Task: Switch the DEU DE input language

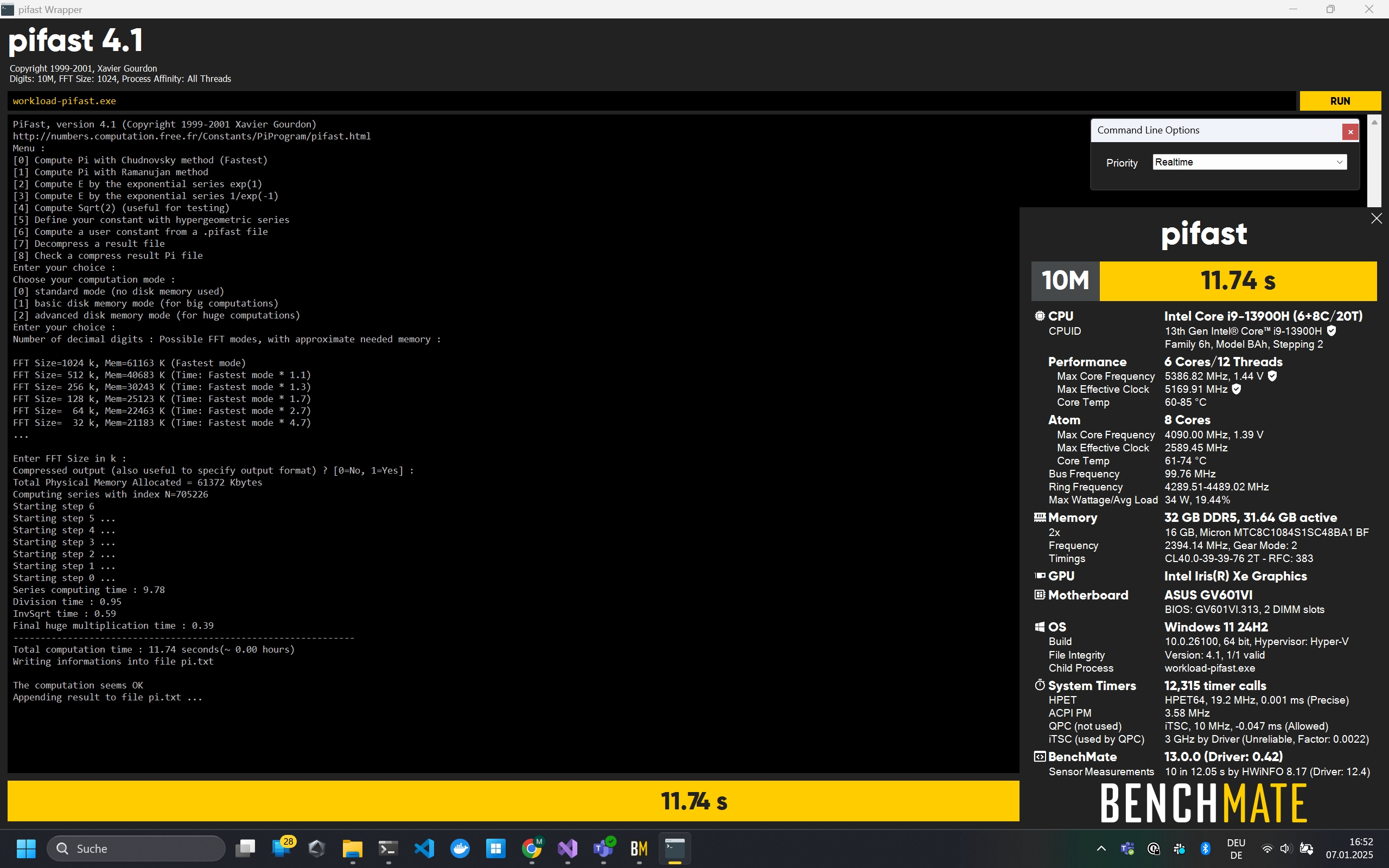Action: pyautogui.click(x=1236, y=848)
